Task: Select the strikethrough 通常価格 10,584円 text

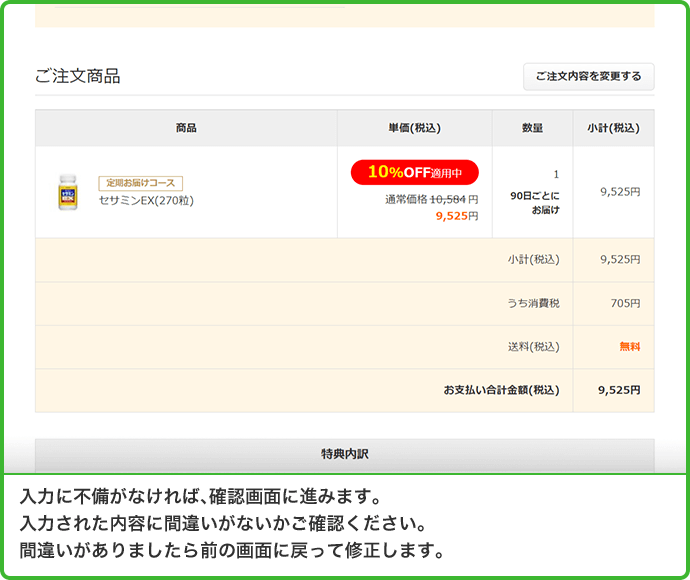Action: click(431, 199)
